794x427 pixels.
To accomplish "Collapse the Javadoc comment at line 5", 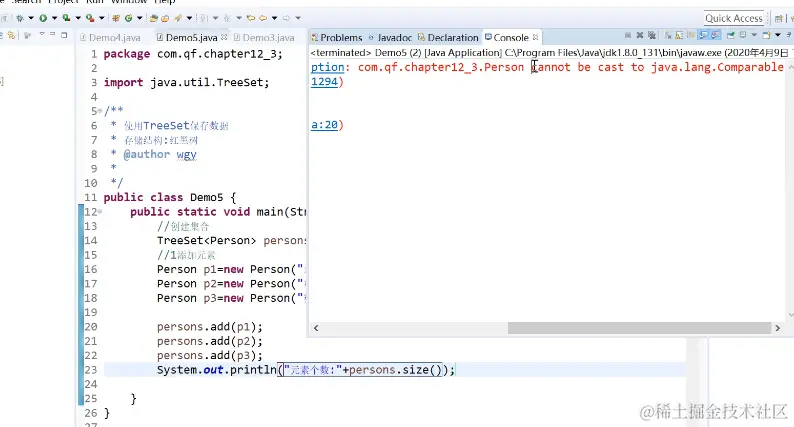I will point(100,110).
